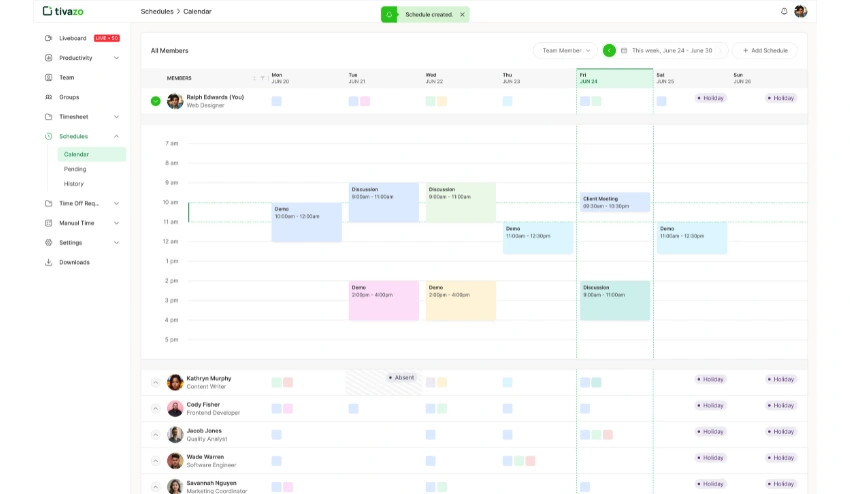This screenshot has height=494, width=850.
Task: Open notifications bell icon
Action: click(x=784, y=11)
